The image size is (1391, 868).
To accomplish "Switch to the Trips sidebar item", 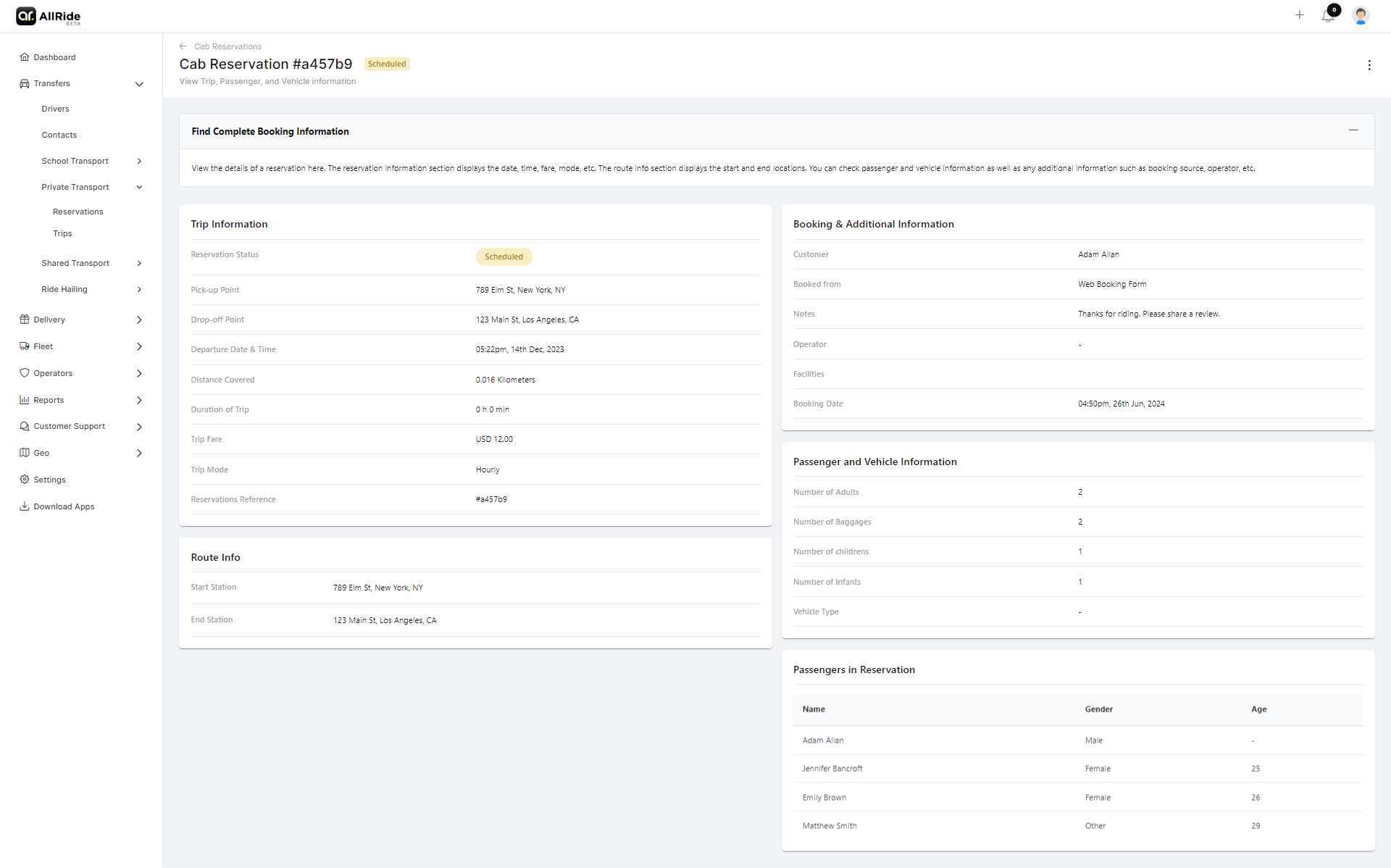I will point(62,233).
